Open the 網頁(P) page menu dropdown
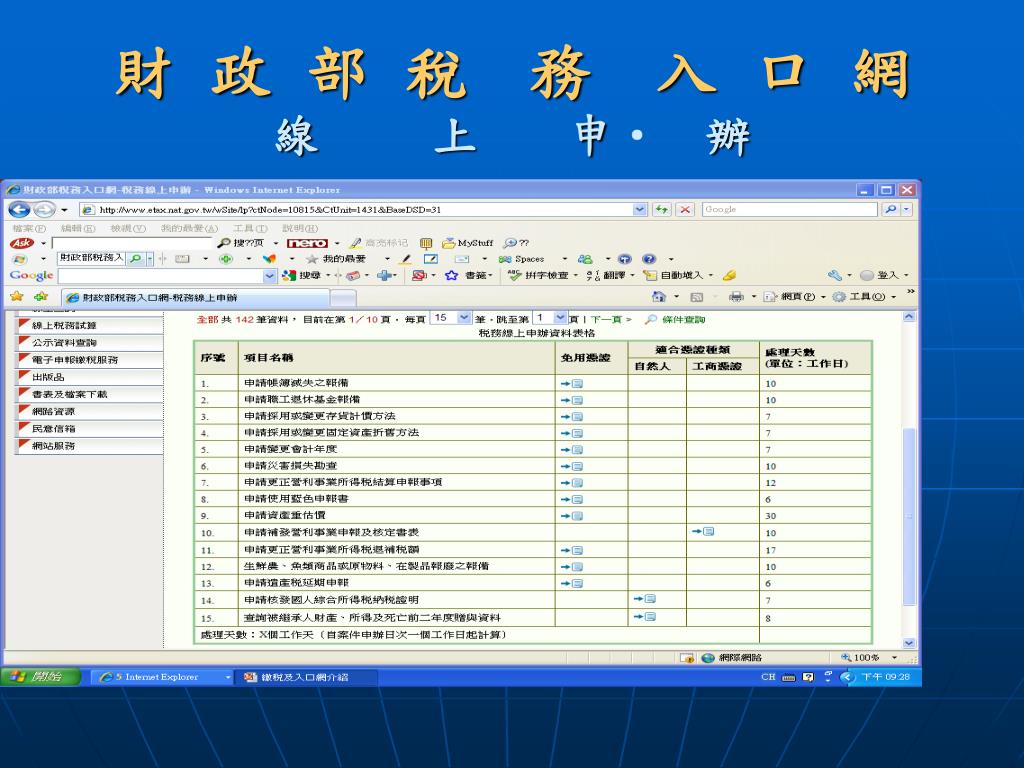 823,297
